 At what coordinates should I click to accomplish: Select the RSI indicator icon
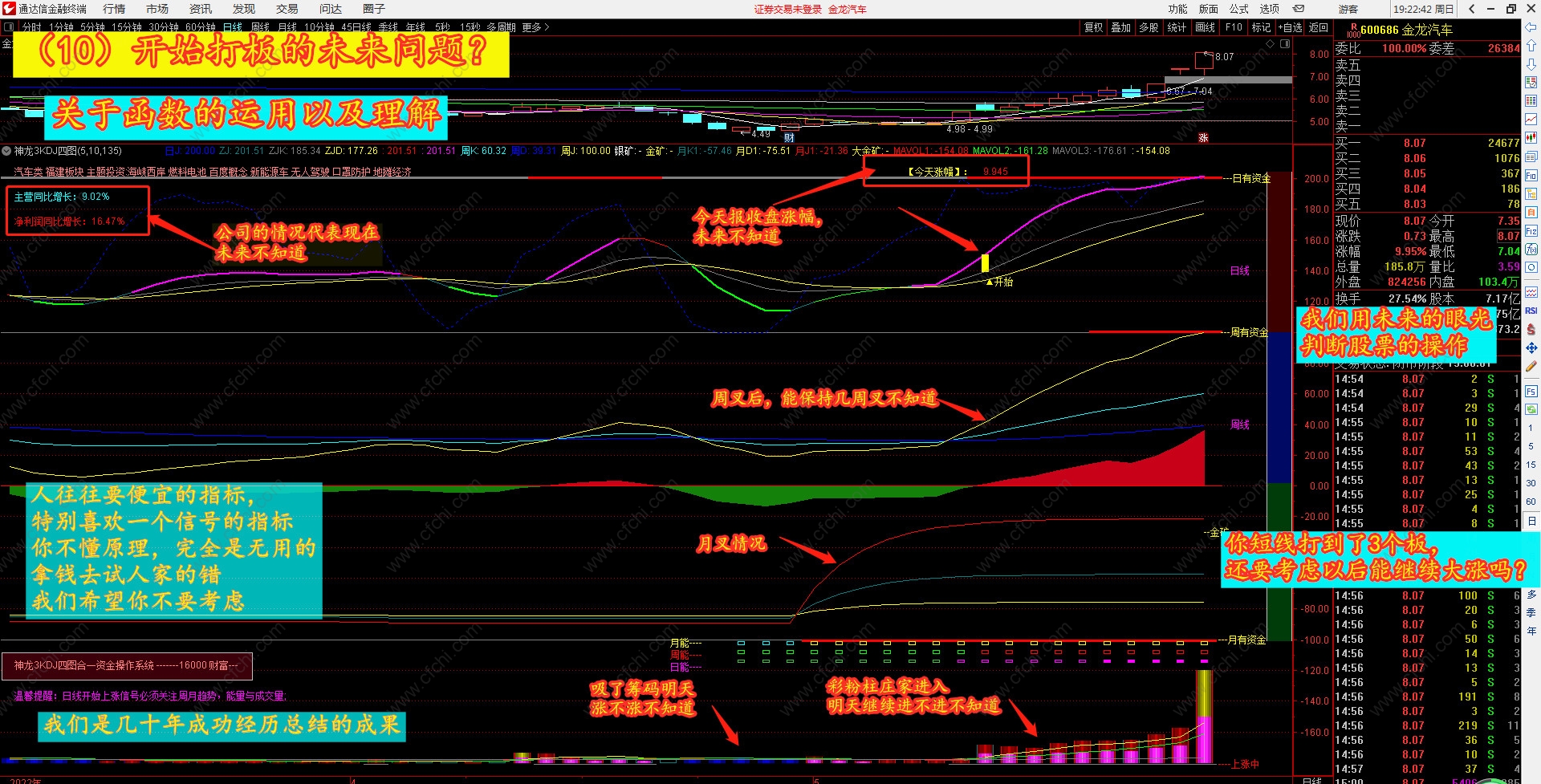[1531, 311]
